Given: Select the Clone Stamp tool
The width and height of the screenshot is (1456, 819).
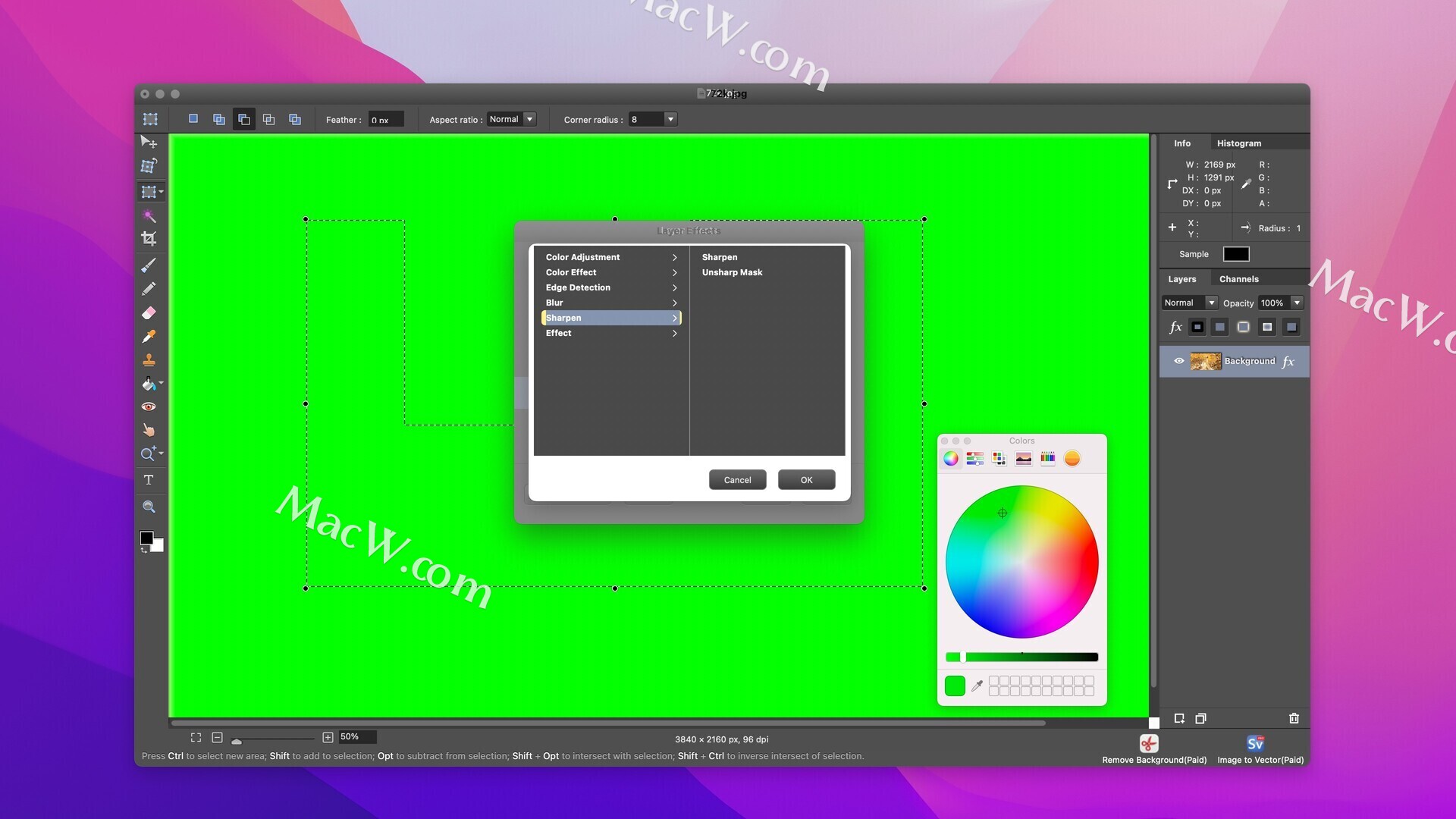Looking at the screenshot, I should pyautogui.click(x=149, y=360).
